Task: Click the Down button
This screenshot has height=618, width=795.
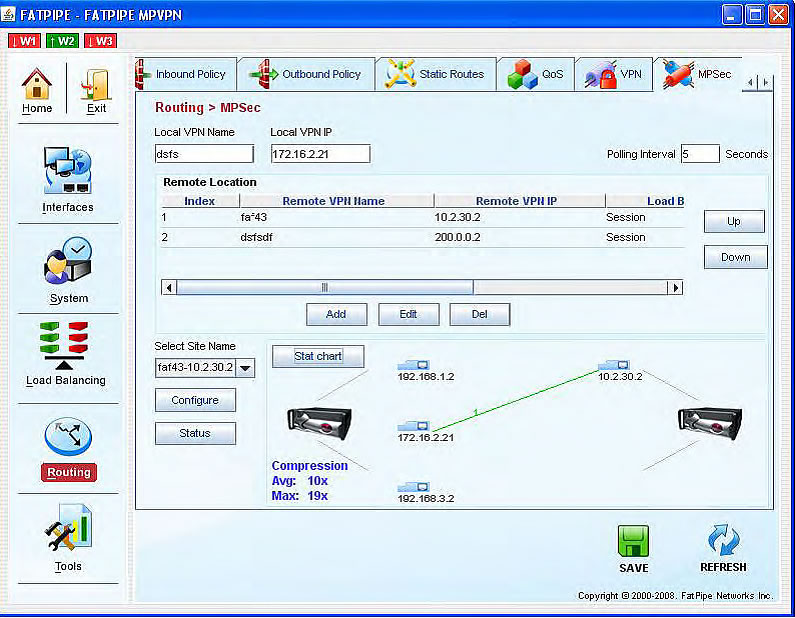Action: point(736,257)
